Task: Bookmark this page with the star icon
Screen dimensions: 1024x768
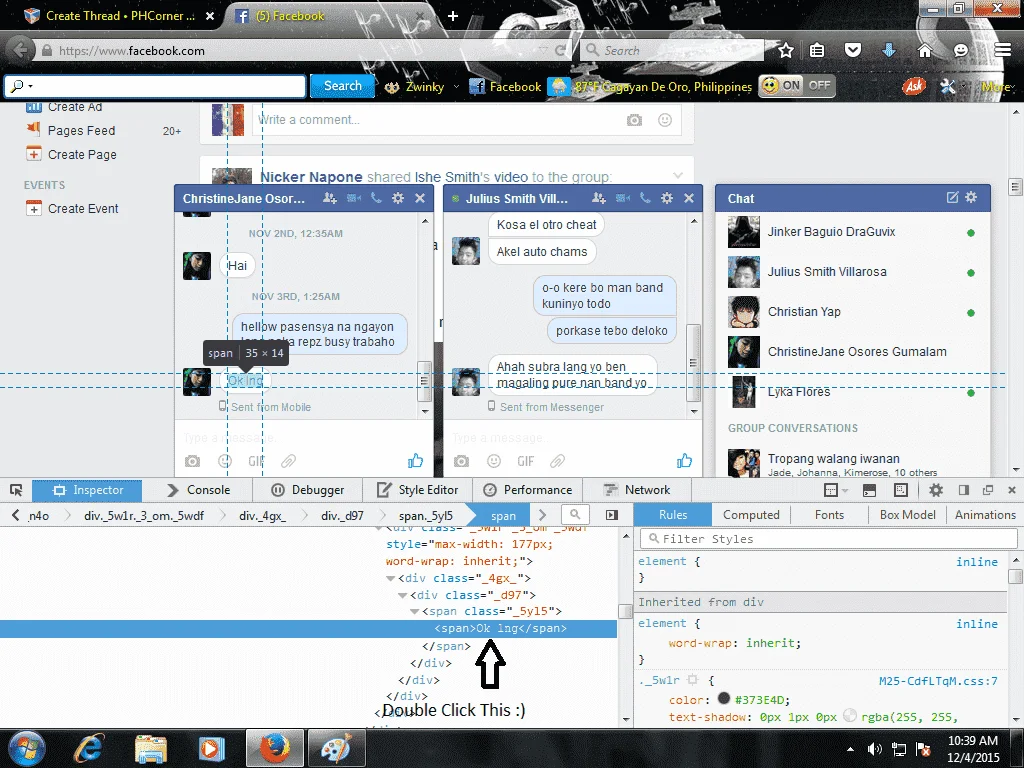Action: click(786, 50)
